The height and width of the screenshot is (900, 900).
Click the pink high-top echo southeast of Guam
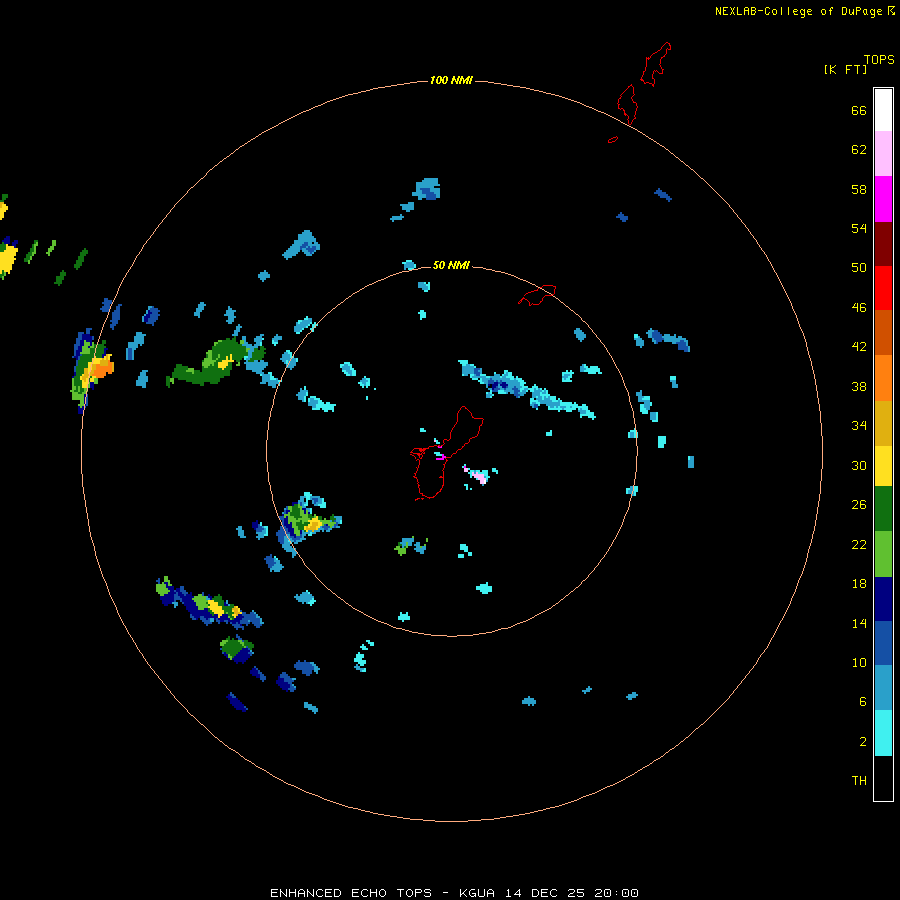tap(479, 476)
